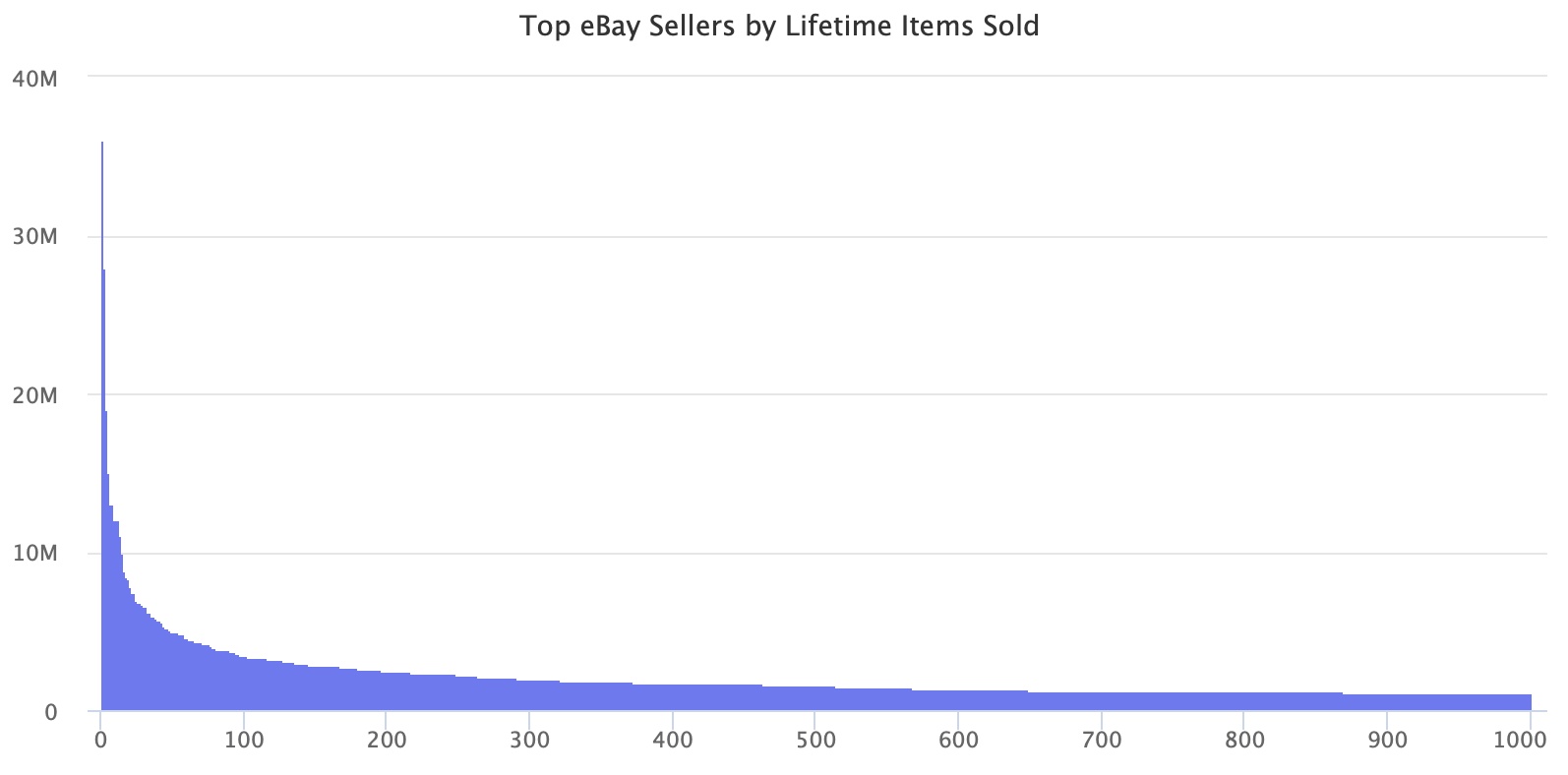Select the 300 x-axis tick label
This screenshot has width=1568, height=775.
pos(529,740)
